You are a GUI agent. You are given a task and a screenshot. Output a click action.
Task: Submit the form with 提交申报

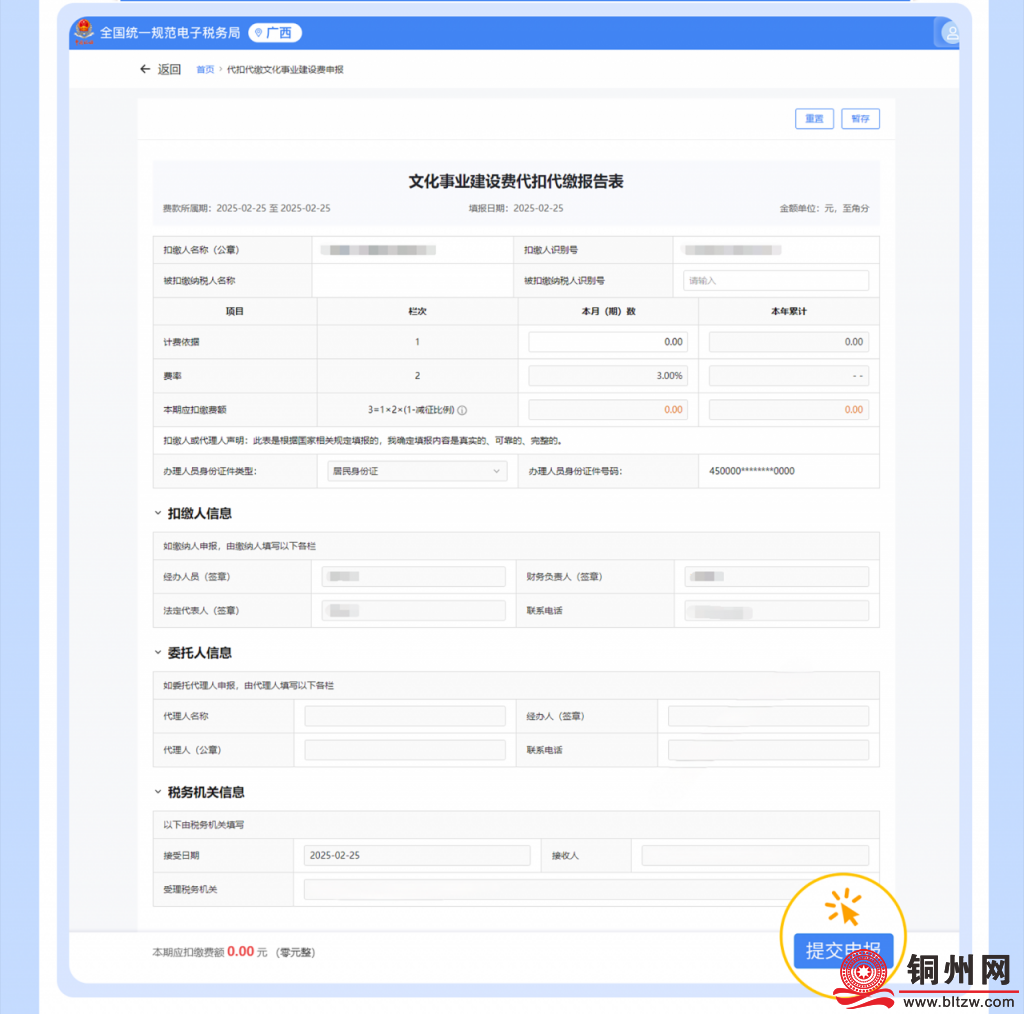pos(842,950)
